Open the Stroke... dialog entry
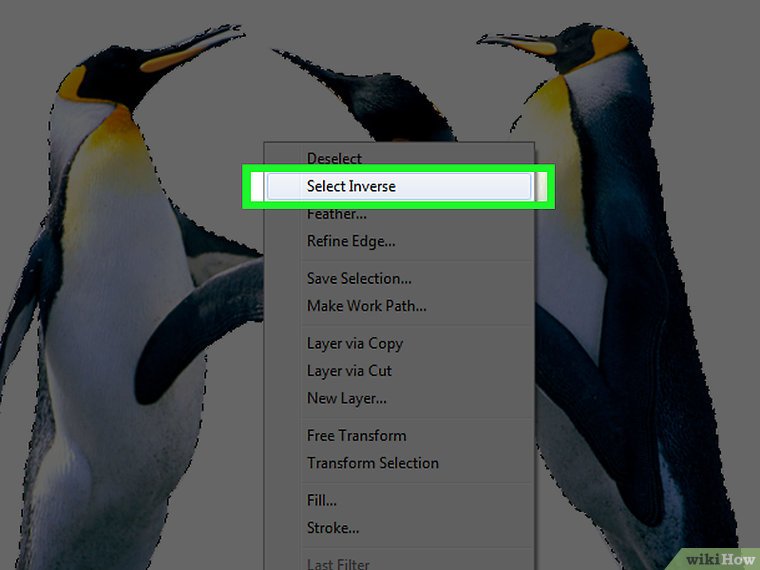Viewport: 760px width, 570px height. coord(332,528)
